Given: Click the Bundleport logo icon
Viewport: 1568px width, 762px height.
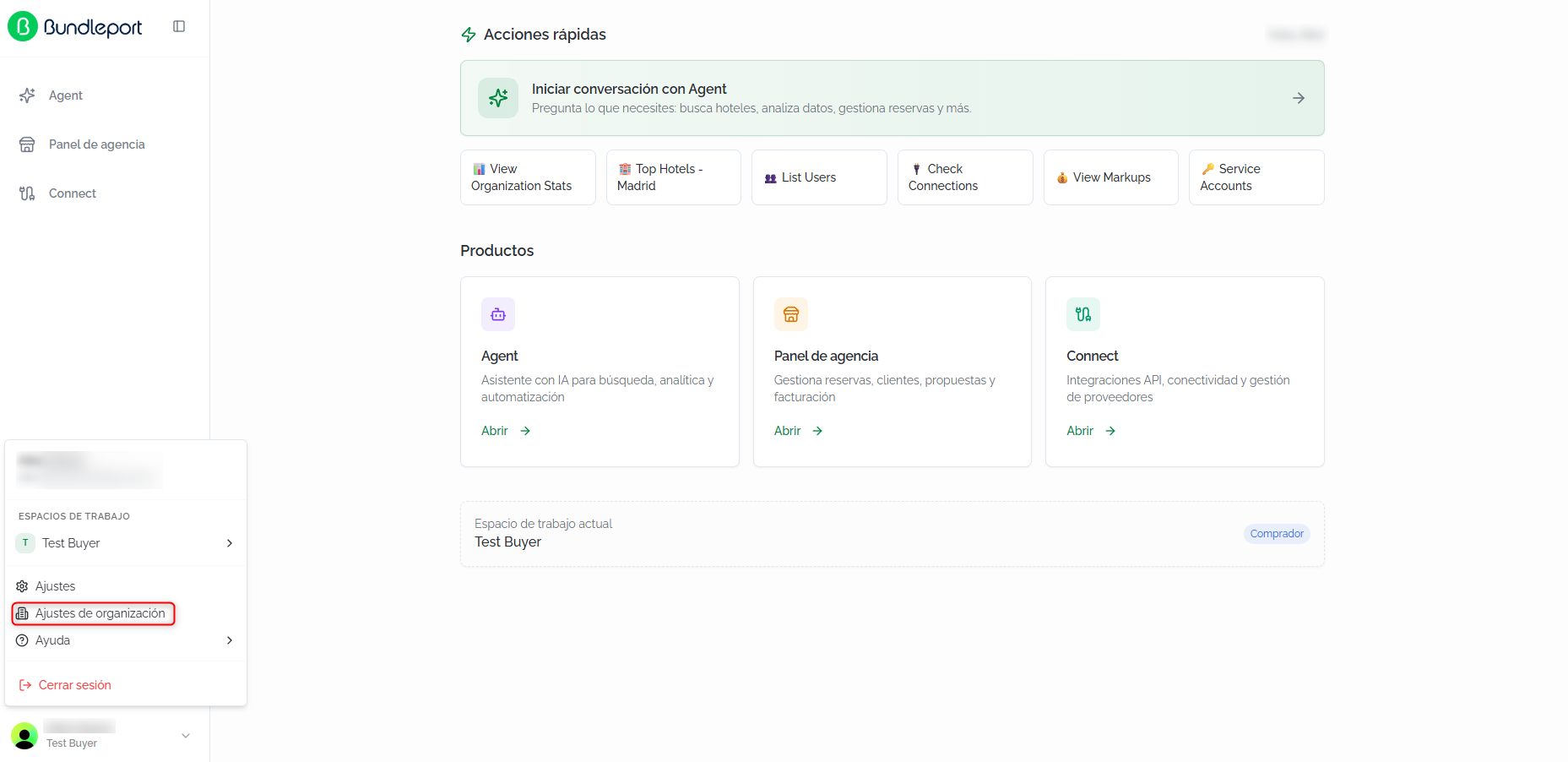Looking at the screenshot, I should 23,26.
